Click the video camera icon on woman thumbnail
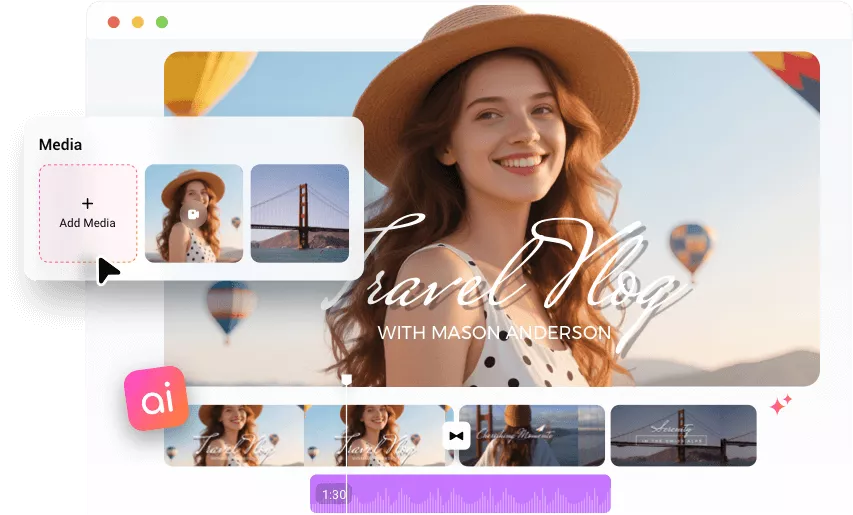Viewport: 853px width, 515px height. tap(193, 214)
